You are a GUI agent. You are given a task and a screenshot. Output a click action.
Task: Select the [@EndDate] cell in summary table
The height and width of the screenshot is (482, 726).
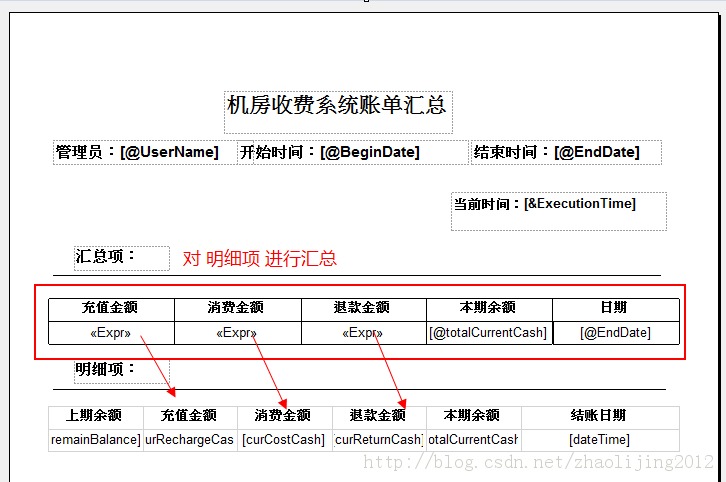click(x=616, y=333)
